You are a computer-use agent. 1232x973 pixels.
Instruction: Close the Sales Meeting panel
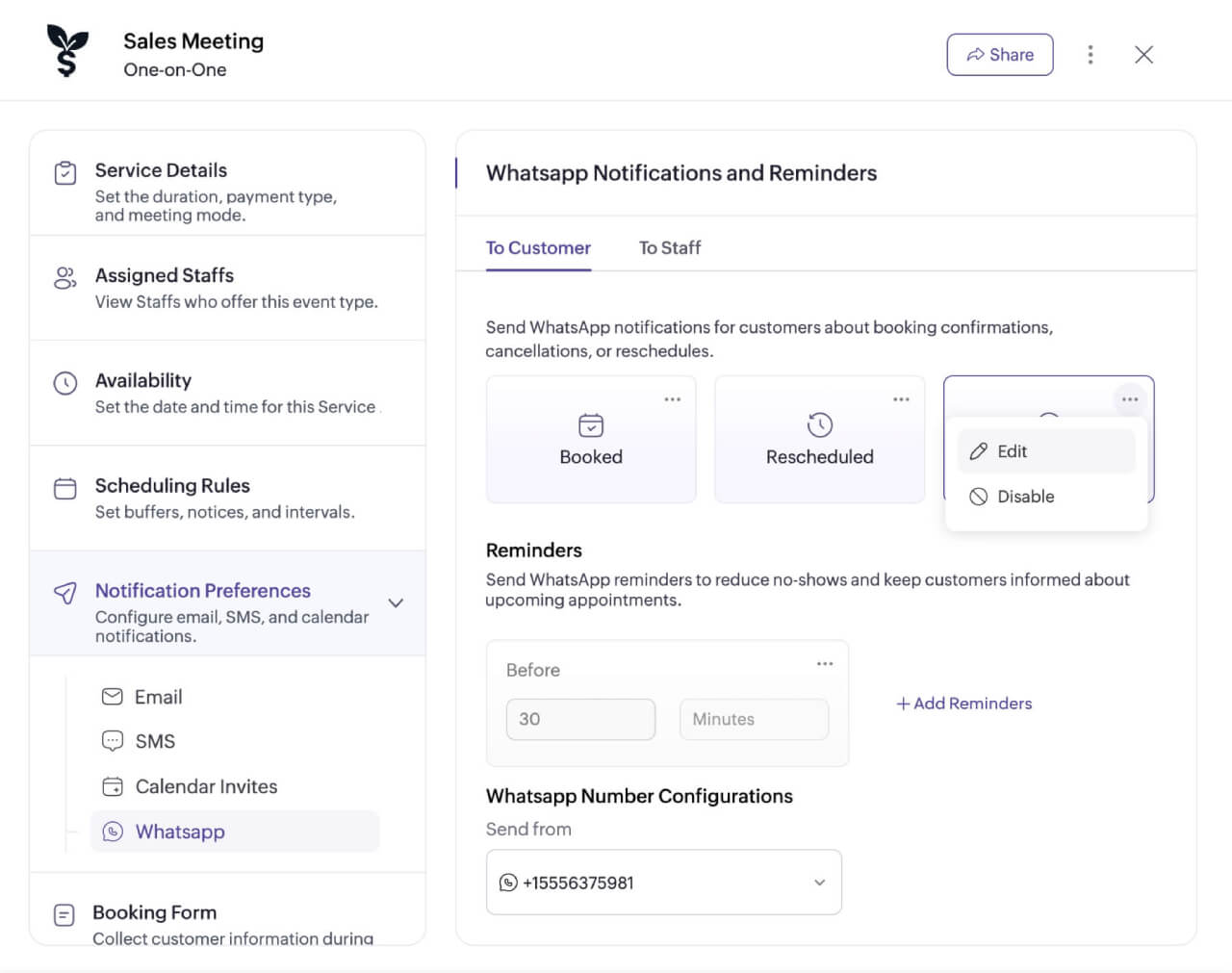[x=1143, y=55]
